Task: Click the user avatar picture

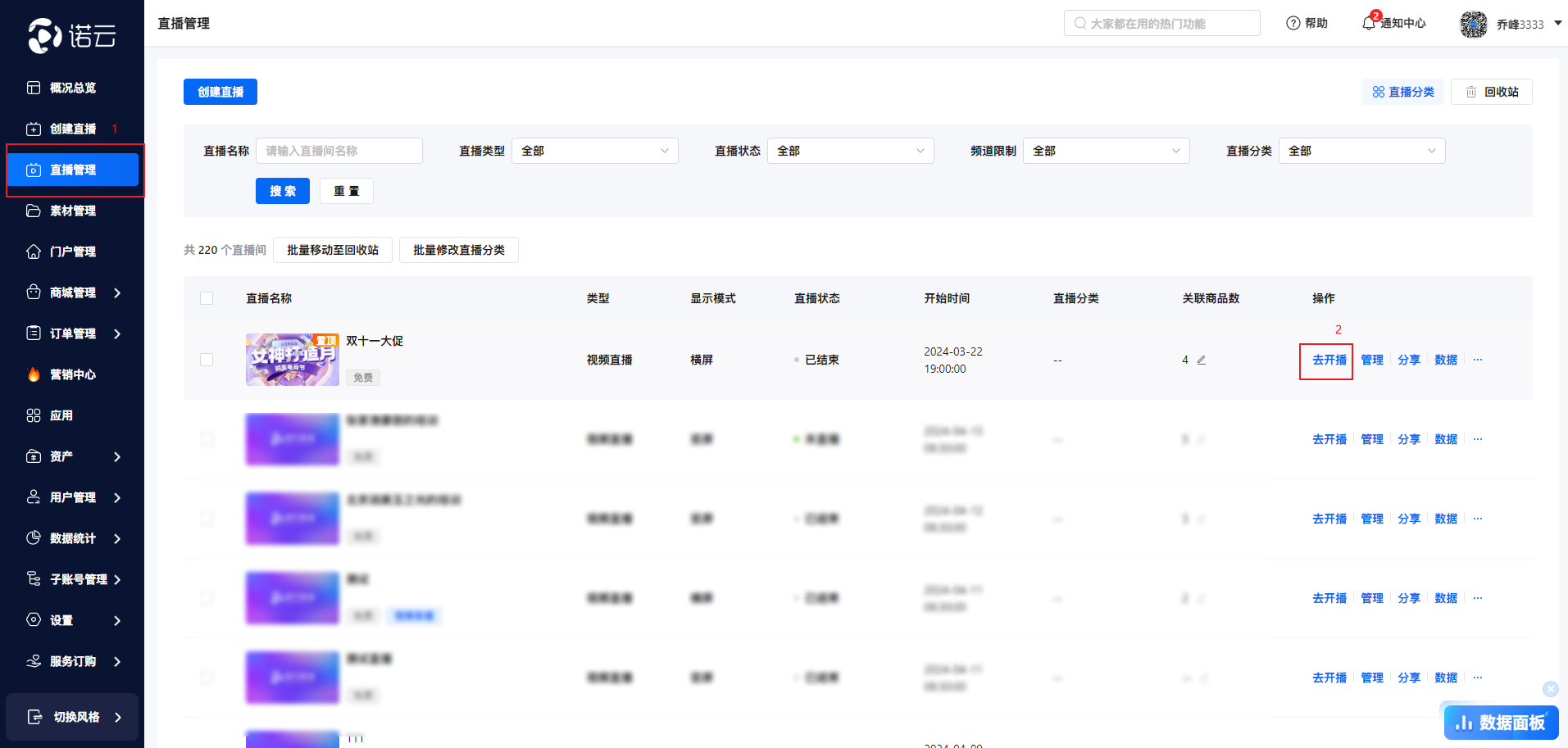Action: tap(1473, 24)
